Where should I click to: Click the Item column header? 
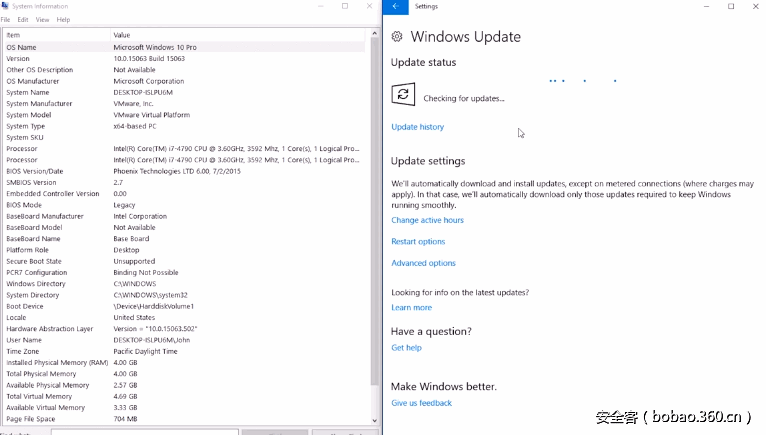click(x=57, y=35)
